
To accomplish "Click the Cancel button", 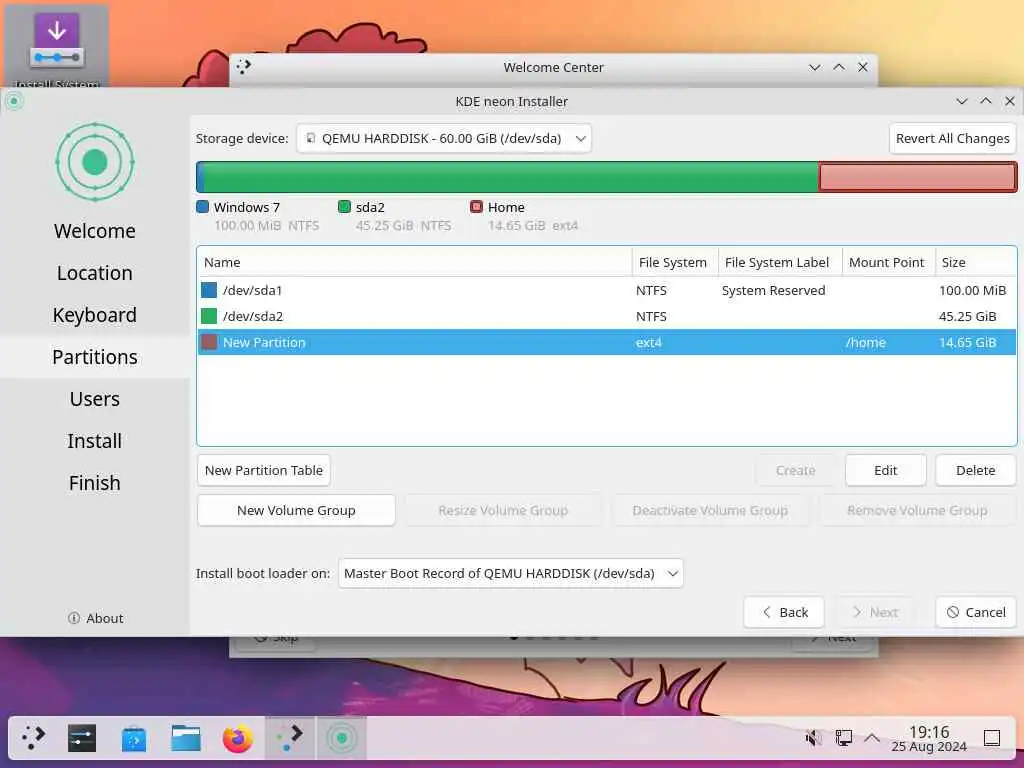I will [x=976, y=612].
